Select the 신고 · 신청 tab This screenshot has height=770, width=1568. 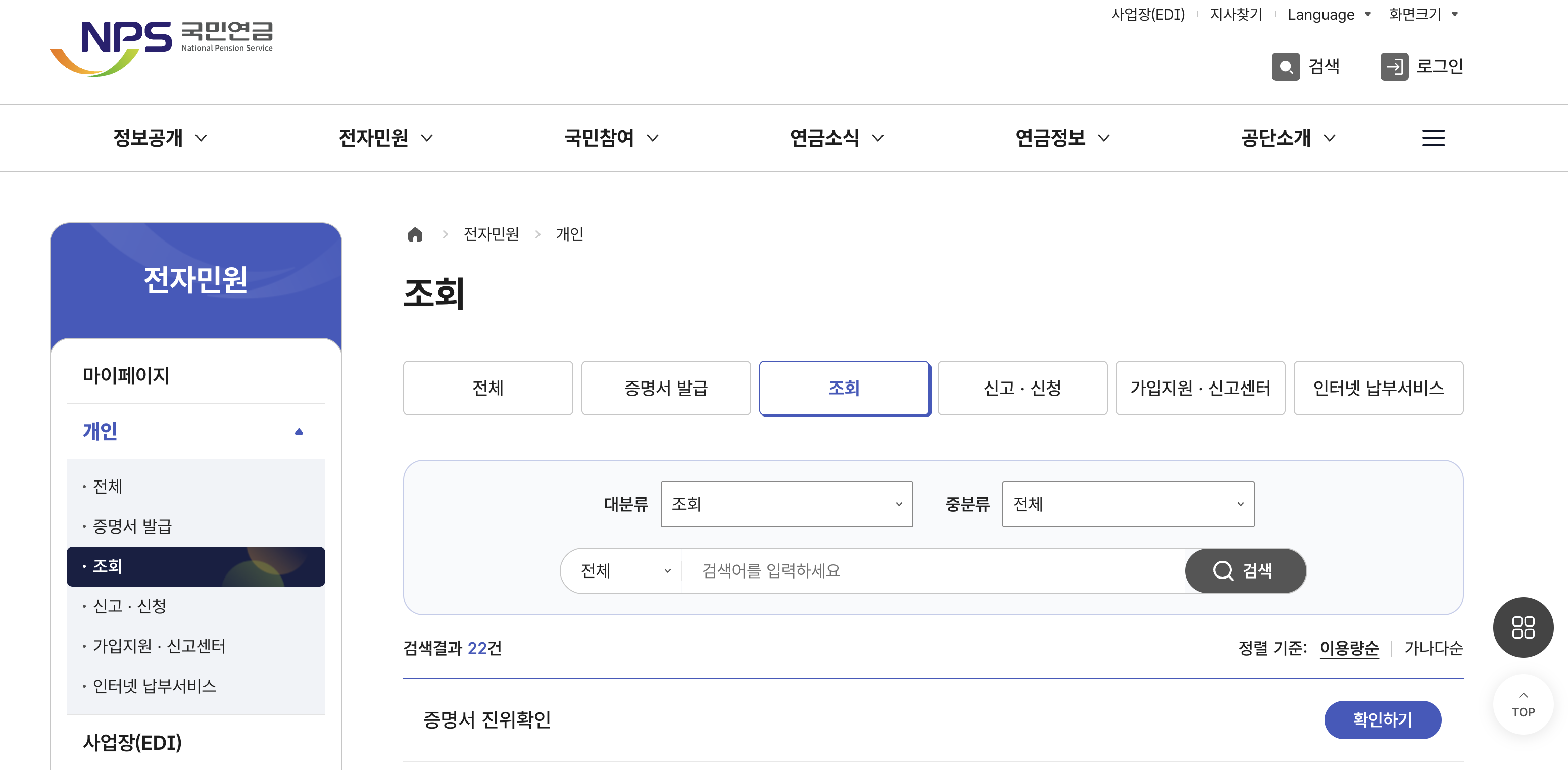pyautogui.click(x=1021, y=388)
